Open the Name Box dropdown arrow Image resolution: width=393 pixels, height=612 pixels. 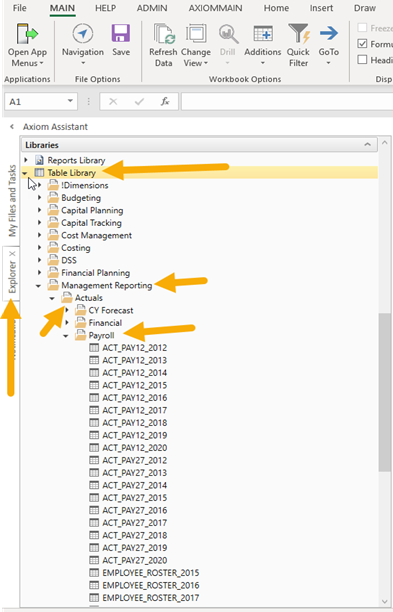pyautogui.click(x=70, y=101)
